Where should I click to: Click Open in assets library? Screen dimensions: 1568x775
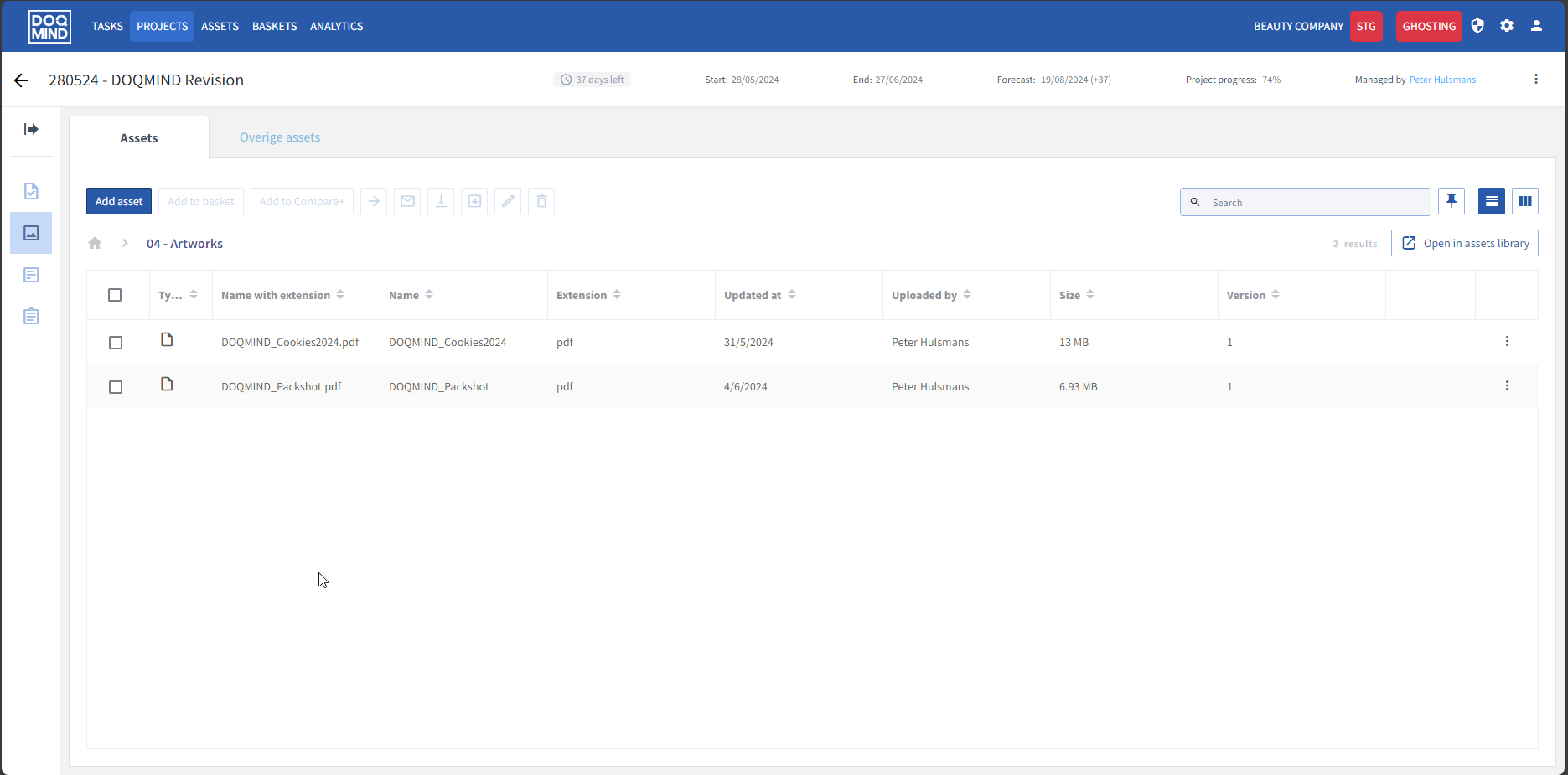coord(1465,243)
